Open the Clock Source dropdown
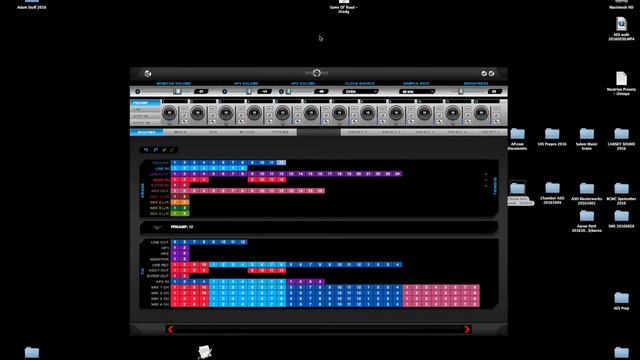The image size is (640, 360). pyautogui.click(x=360, y=91)
